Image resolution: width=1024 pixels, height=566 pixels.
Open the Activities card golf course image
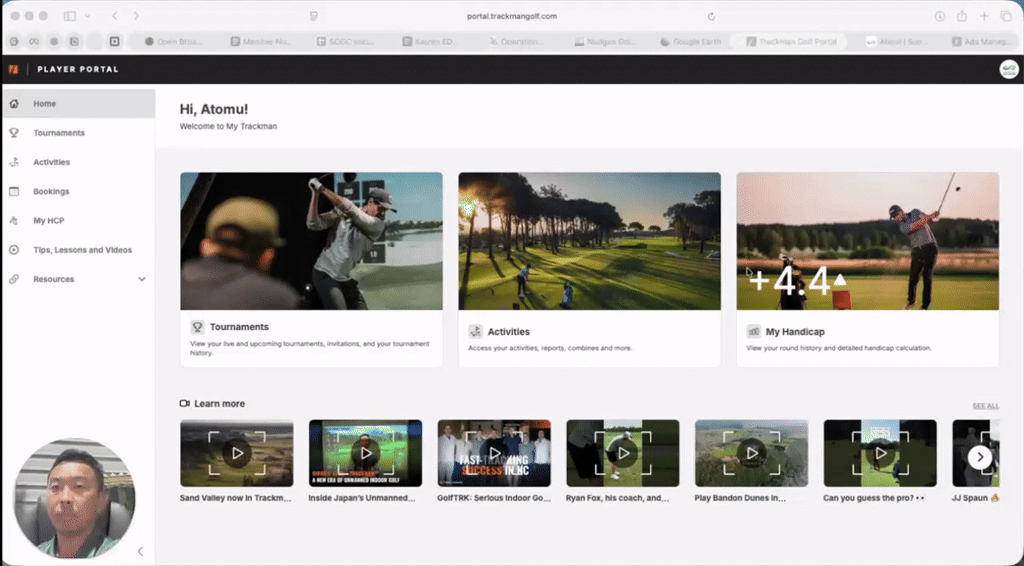(590, 241)
